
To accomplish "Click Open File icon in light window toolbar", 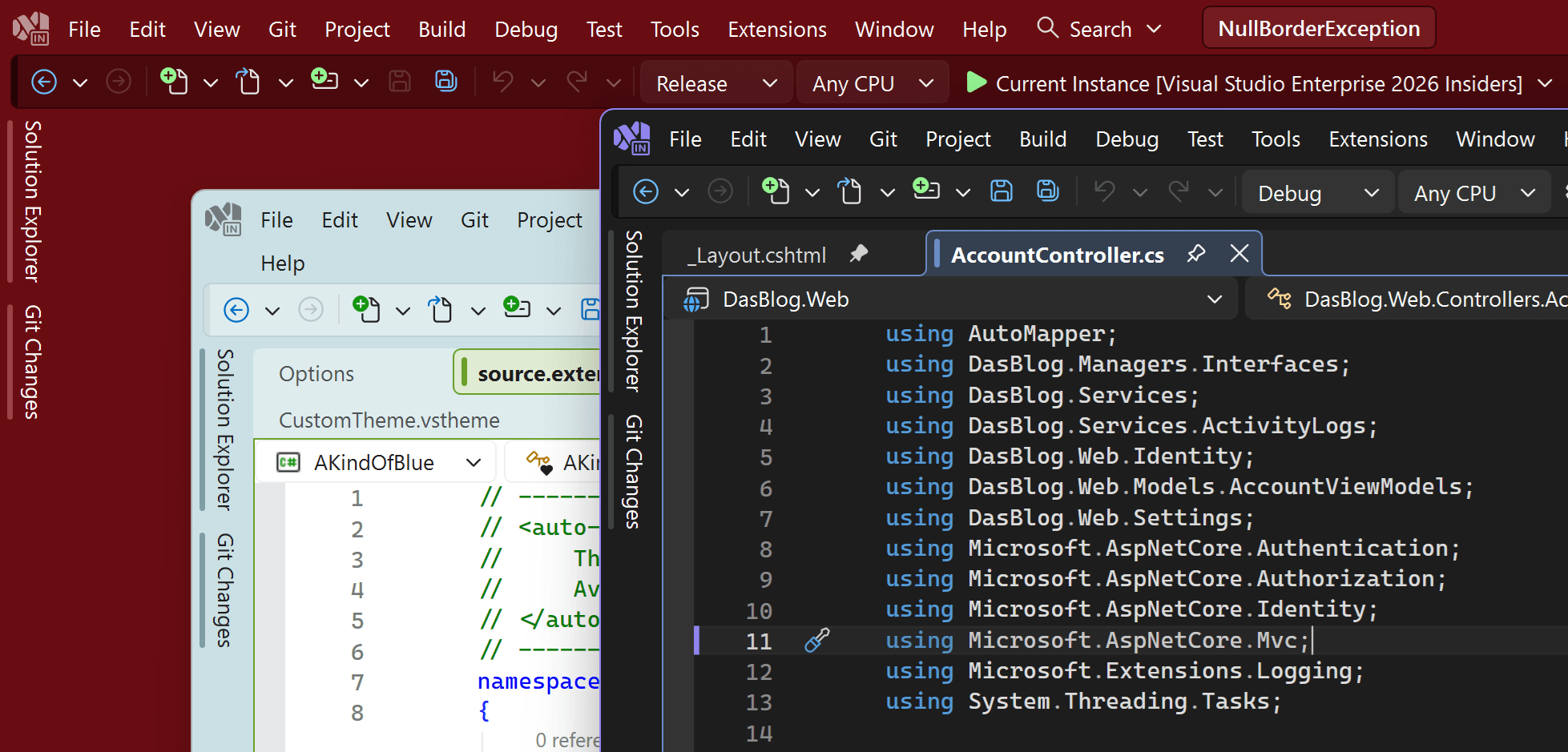I will (x=441, y=310).
